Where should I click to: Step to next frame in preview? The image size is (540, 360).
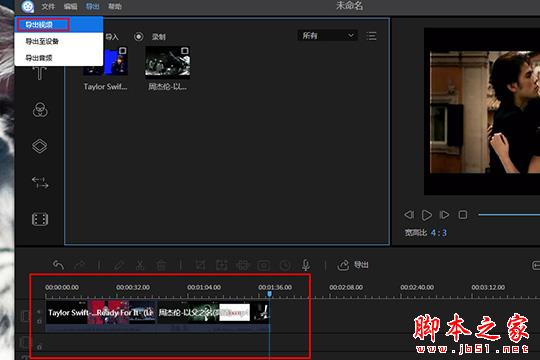444,215
